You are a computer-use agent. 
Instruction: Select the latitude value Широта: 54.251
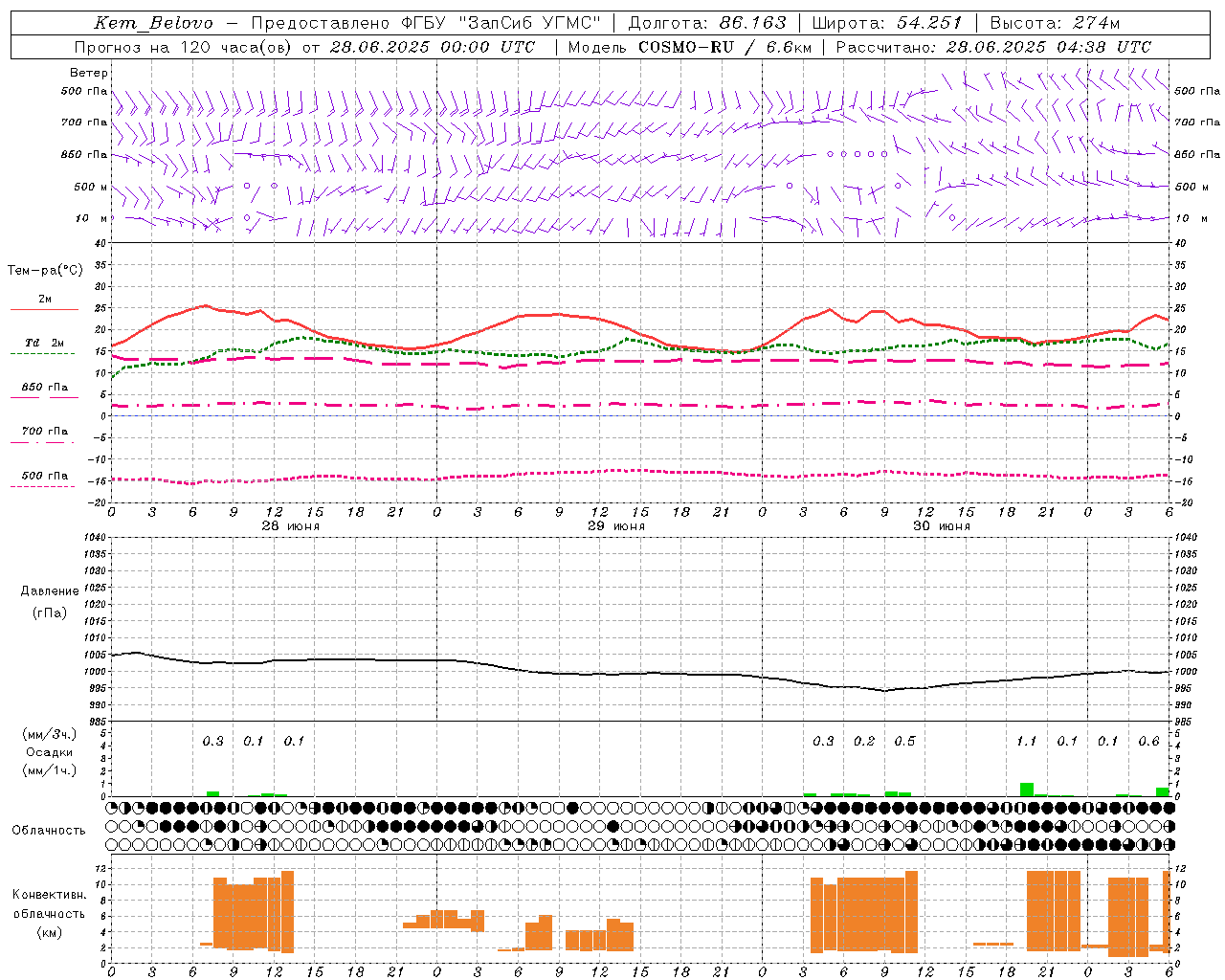point(886,23)
